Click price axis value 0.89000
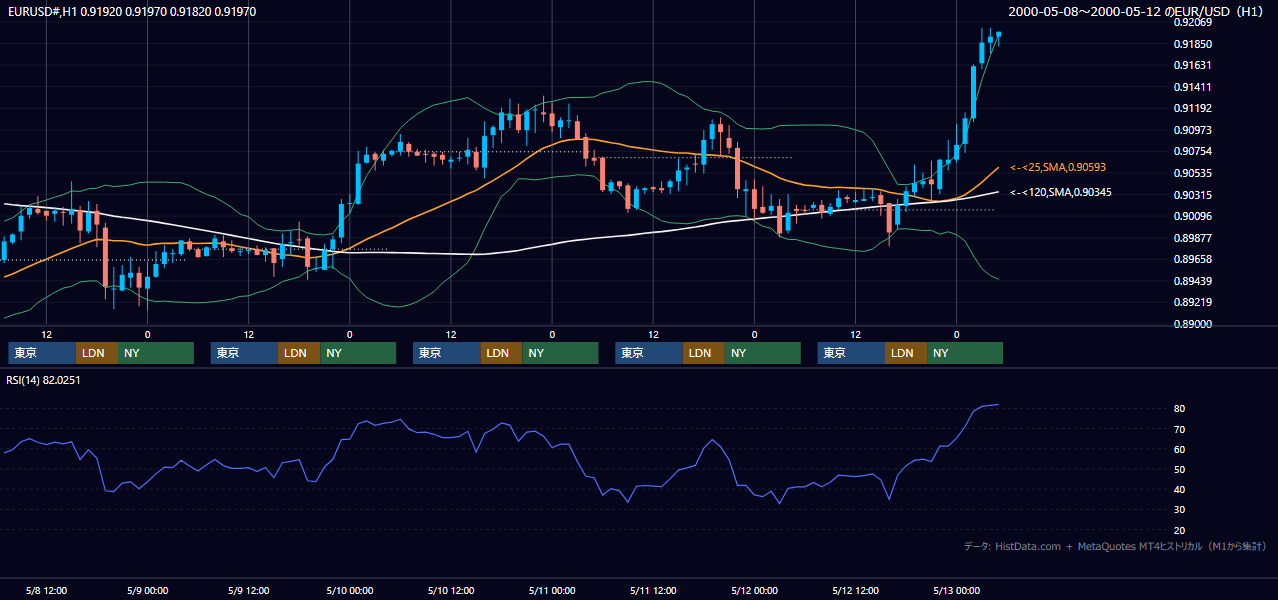The width and height of the screenshot is (1278, 600). (1193, 324)
